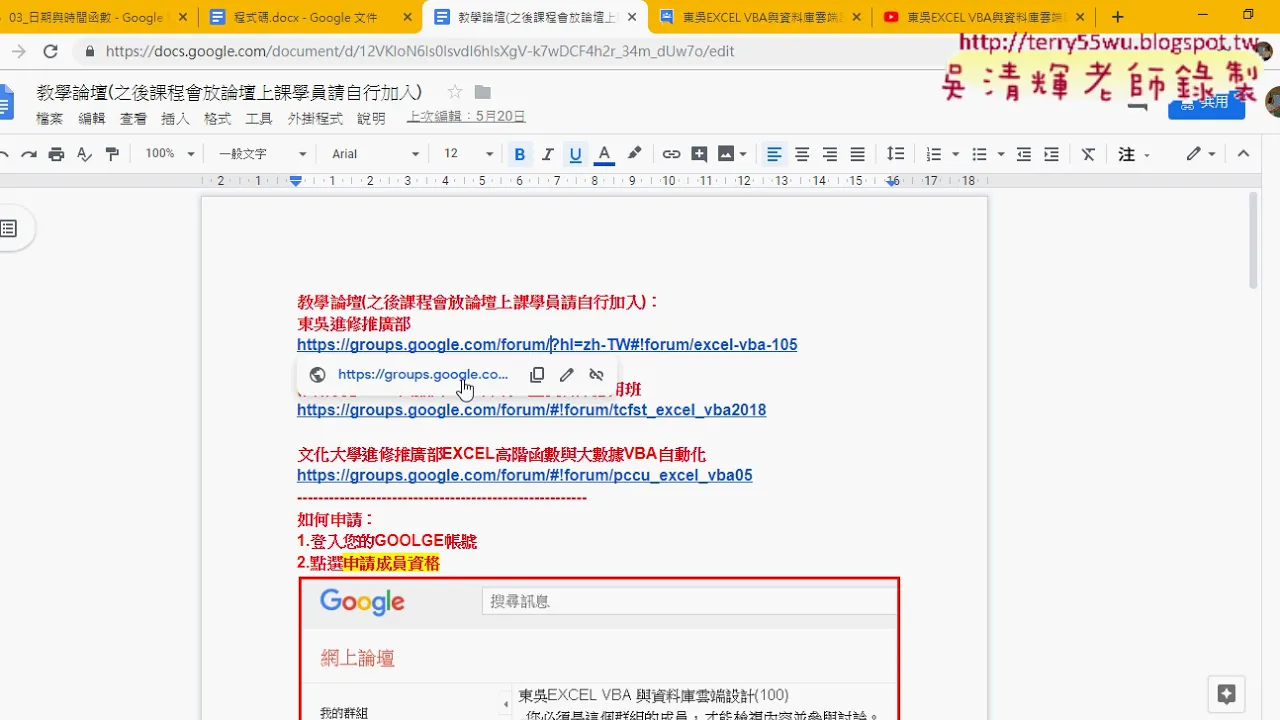Screen dimensions: 1280x720
Task: Open the 注 input tools menu
Action: (x=1133, y=154)
